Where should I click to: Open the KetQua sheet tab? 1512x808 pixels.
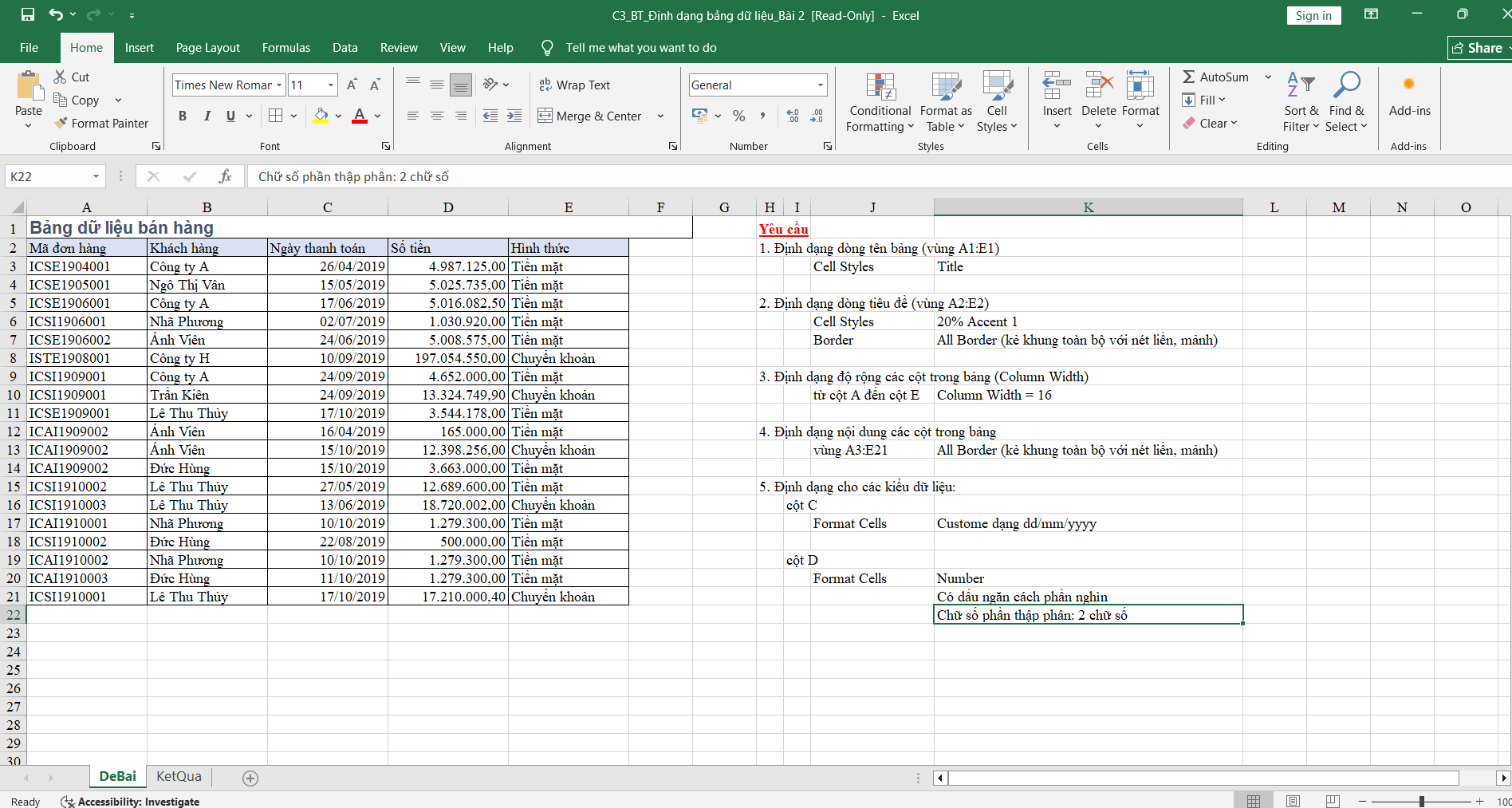pyautogui.click(x=179, y=776)
